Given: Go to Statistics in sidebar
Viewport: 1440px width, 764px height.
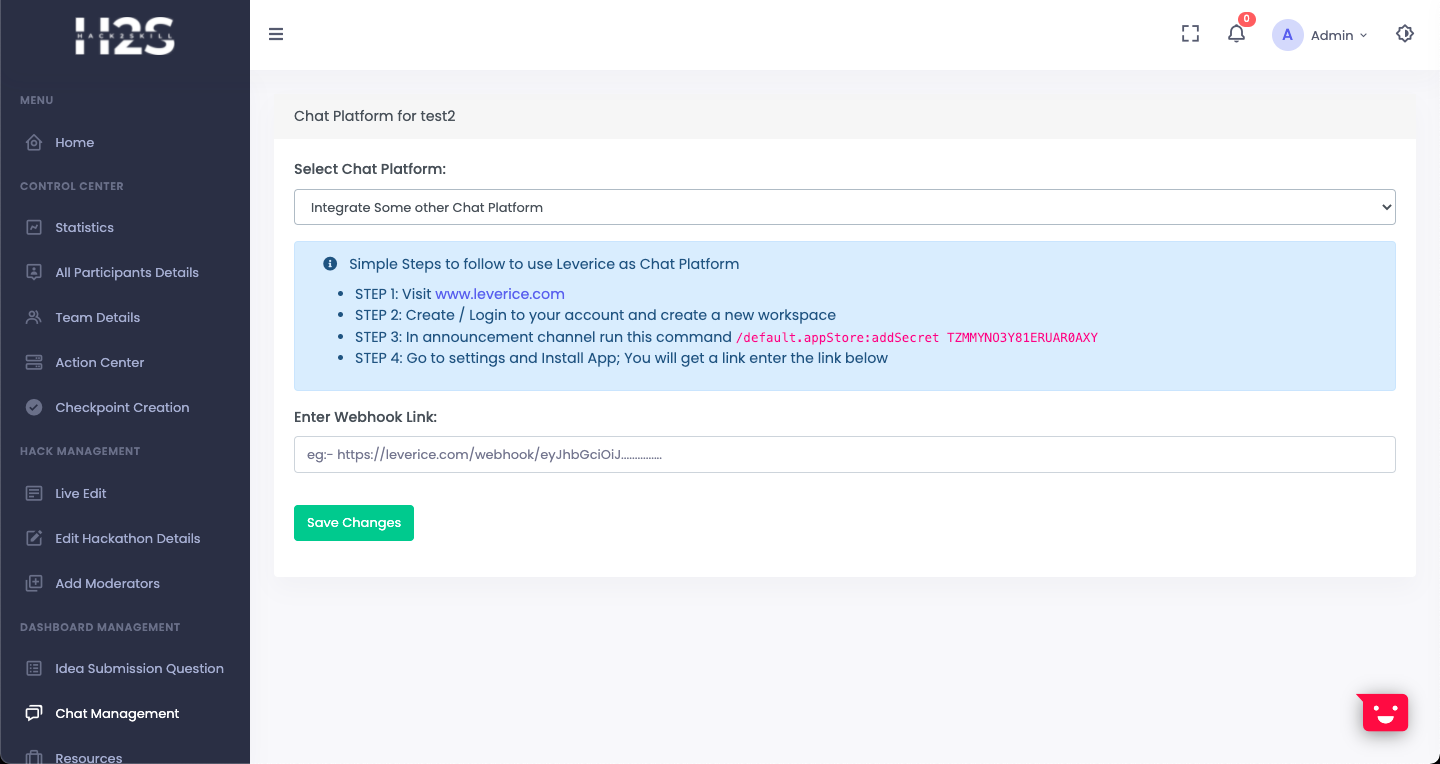Looking at the screenshot, I should point(84,227).
